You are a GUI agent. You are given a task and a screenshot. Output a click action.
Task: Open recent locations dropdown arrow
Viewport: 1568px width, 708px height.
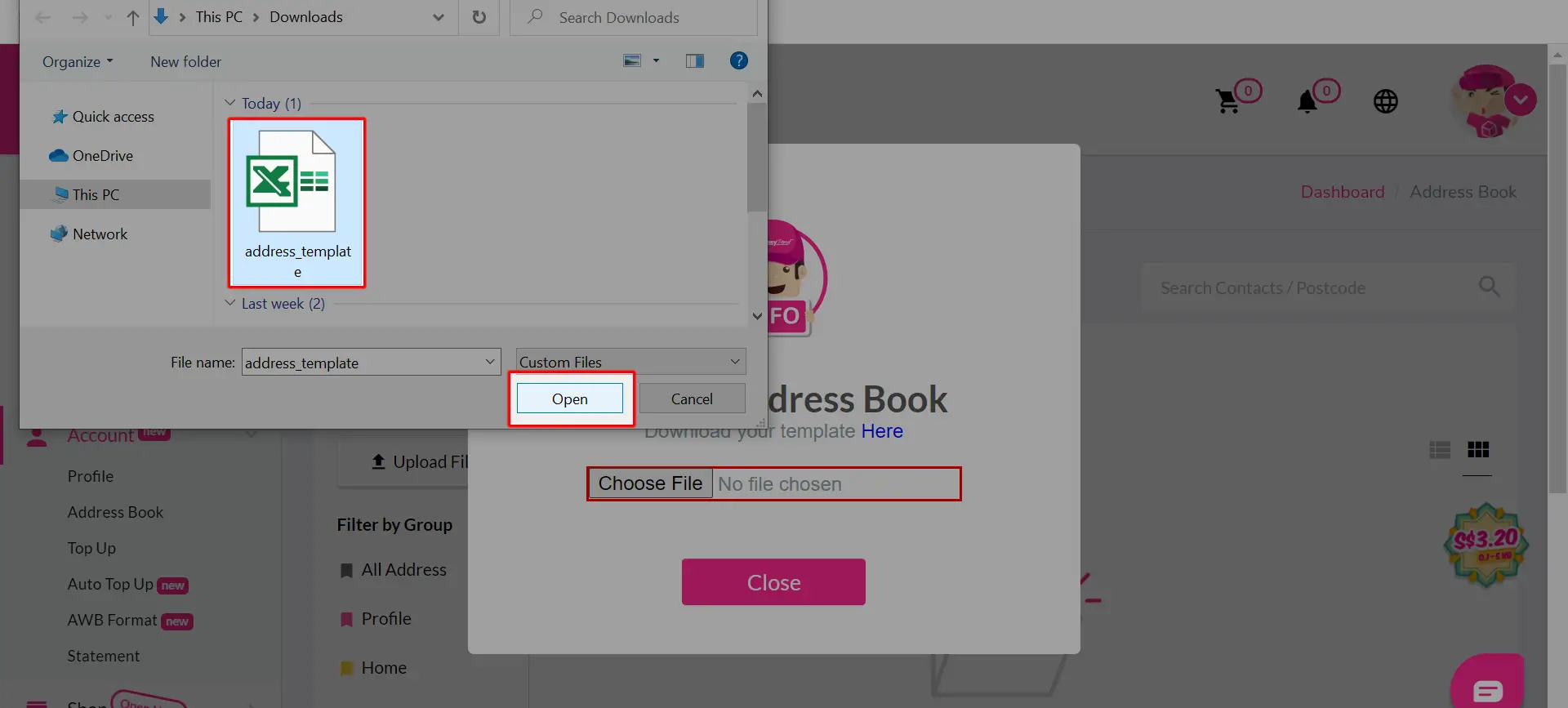[x=108, y=17]
